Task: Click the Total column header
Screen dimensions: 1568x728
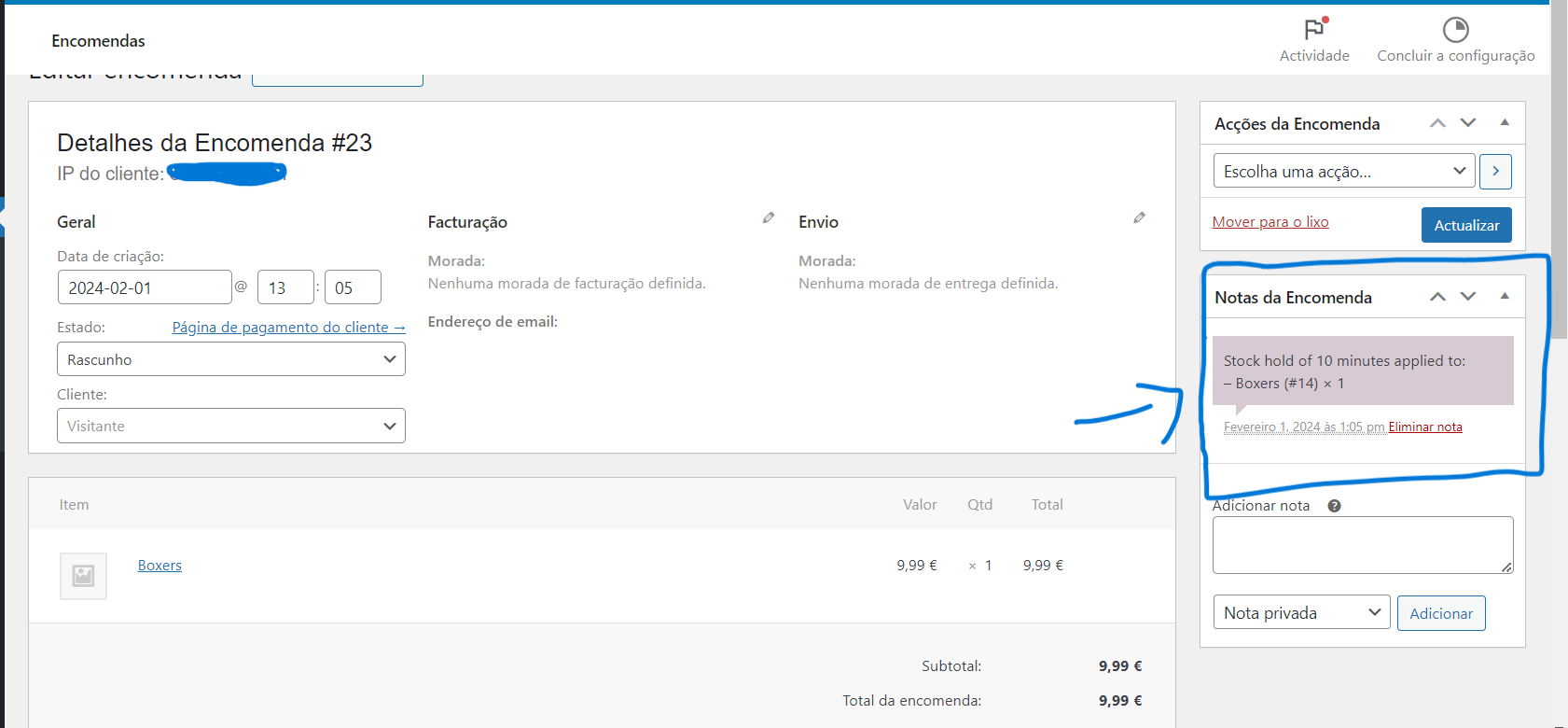Action: [x=1047, y=504]
